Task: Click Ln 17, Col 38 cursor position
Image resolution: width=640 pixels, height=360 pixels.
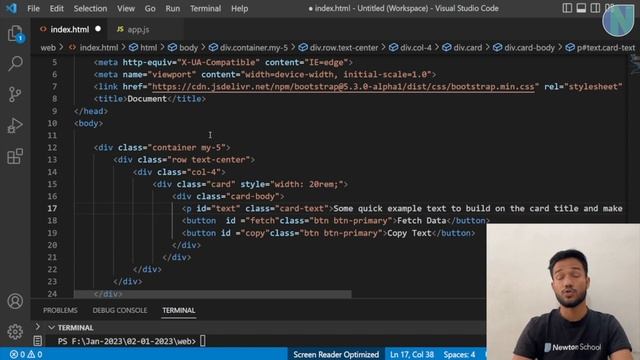Action: point(412,354)
